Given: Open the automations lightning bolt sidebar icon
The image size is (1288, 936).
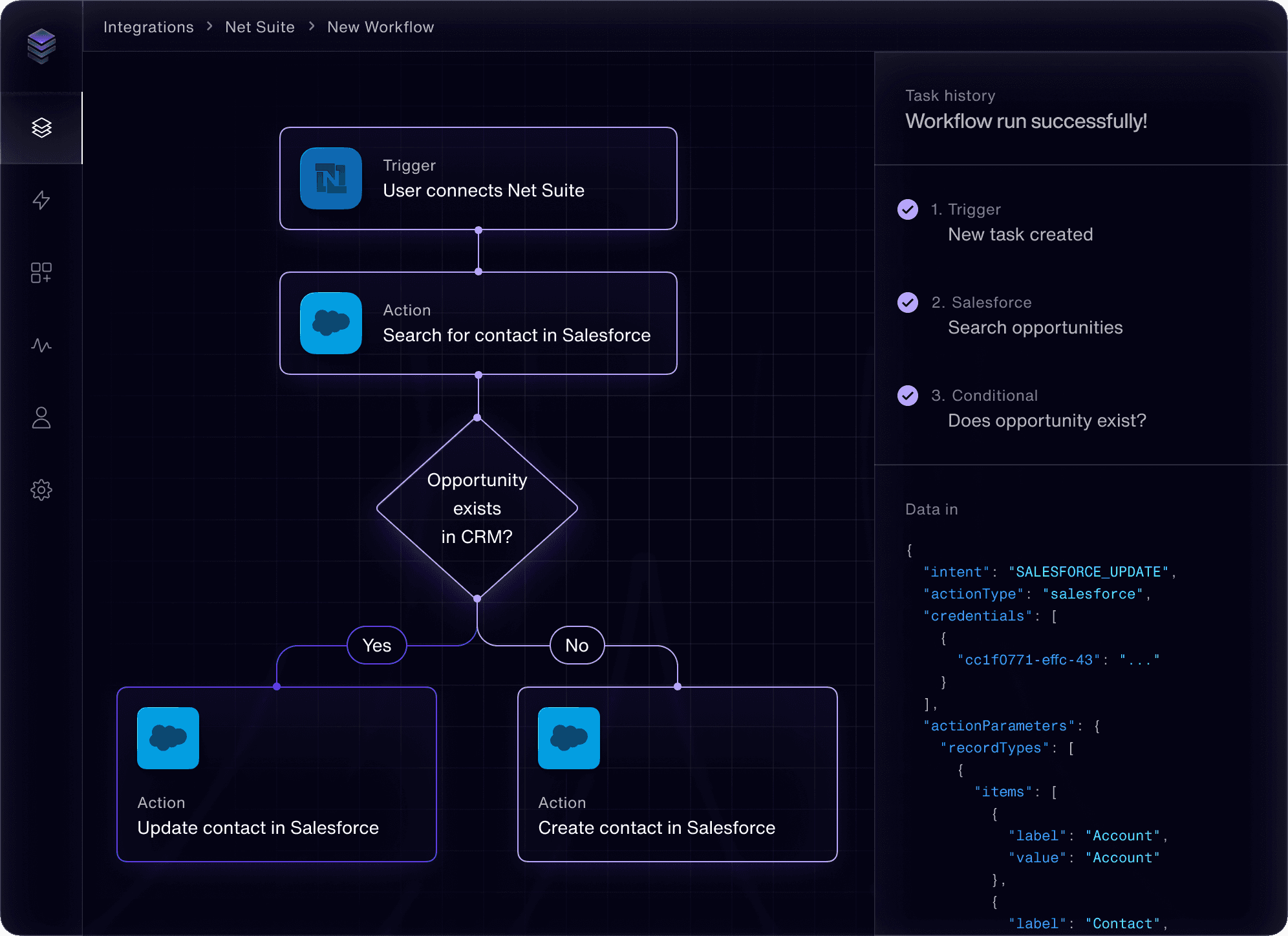Looking at the screenshot, I should [41, 201].
